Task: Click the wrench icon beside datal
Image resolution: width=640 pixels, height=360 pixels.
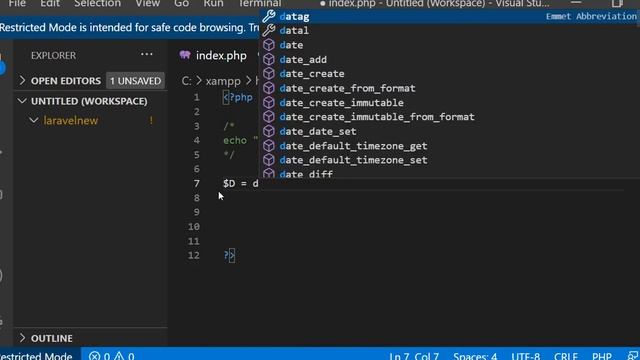Action: [269, 30]
